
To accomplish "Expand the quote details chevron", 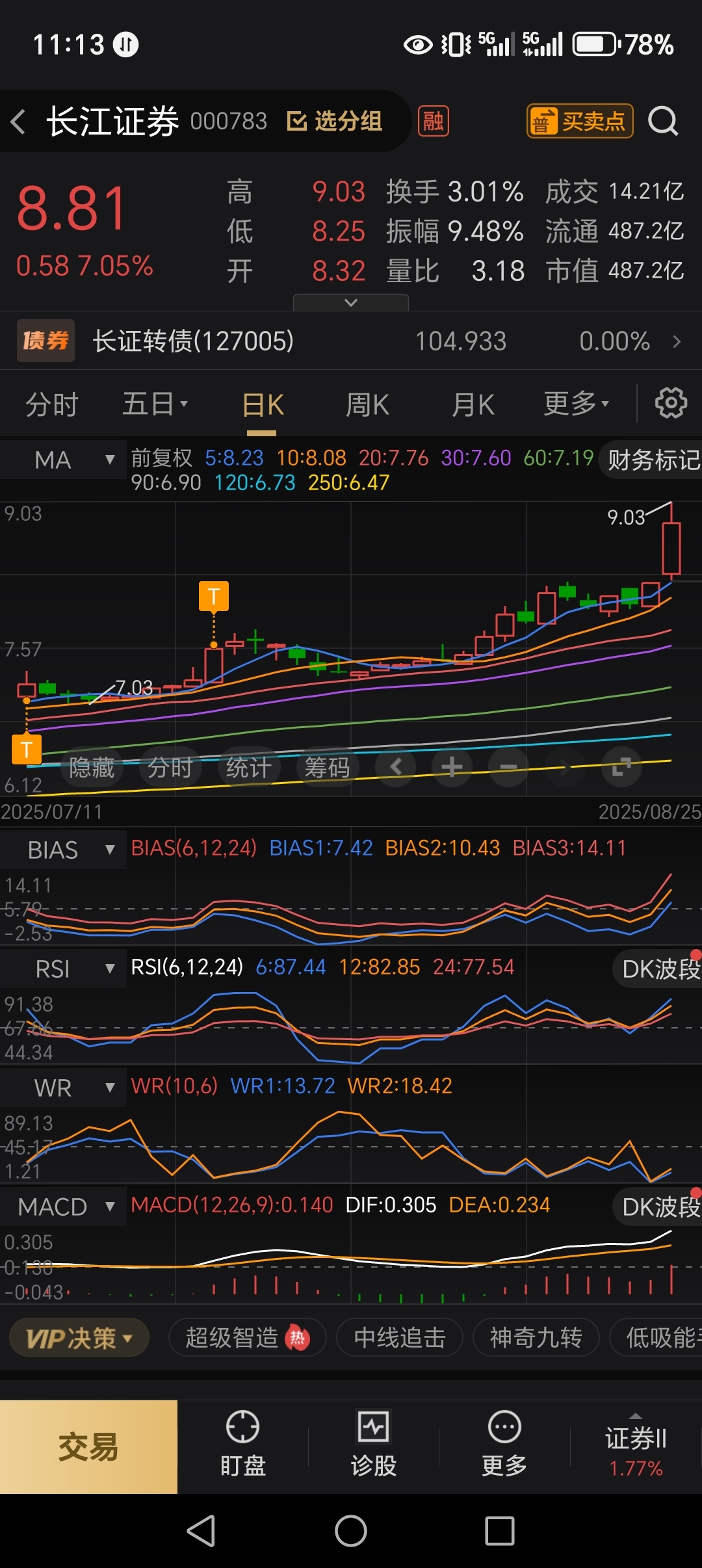I will click(x=351, y=303).
